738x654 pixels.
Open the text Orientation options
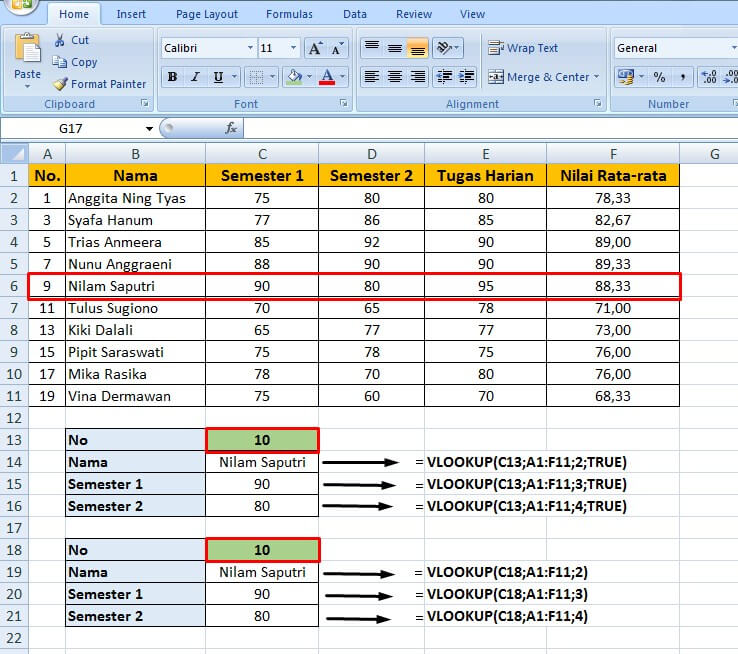click(448, 48)
